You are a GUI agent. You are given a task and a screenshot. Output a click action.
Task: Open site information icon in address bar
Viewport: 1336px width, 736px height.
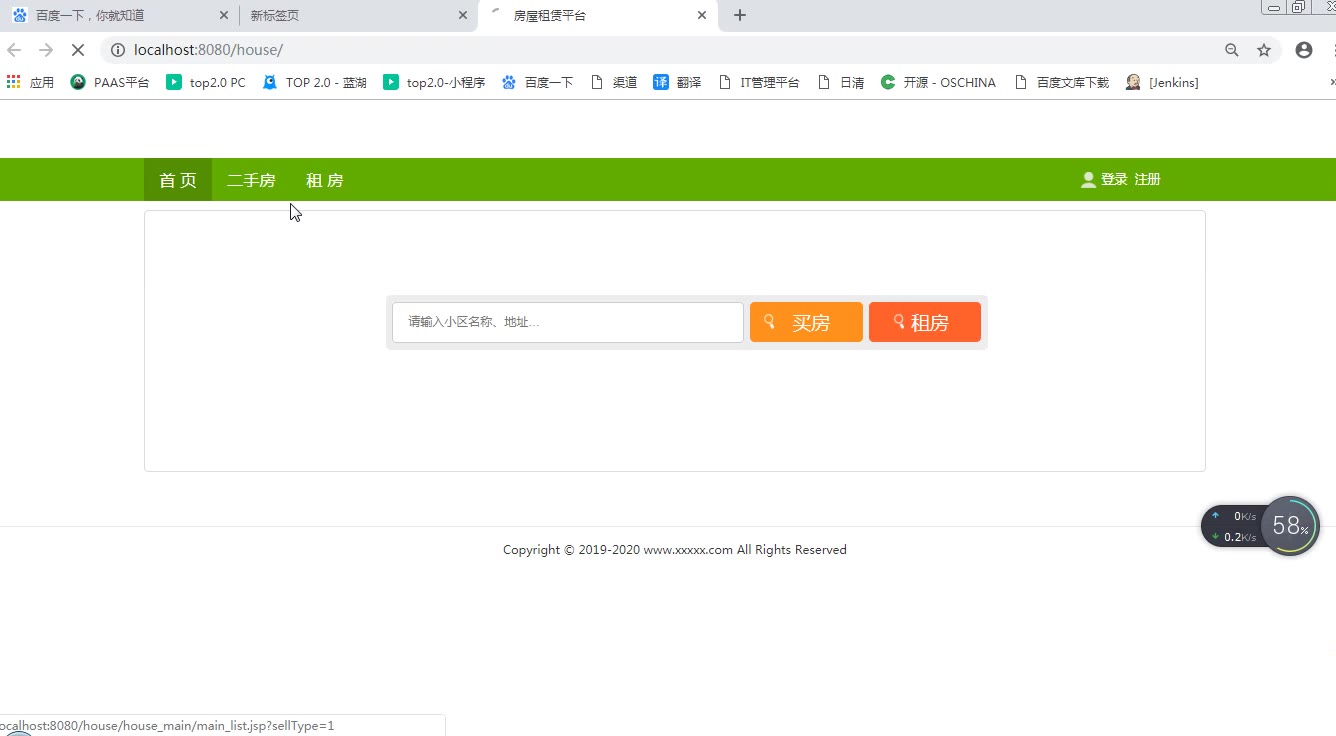(117, 50)
